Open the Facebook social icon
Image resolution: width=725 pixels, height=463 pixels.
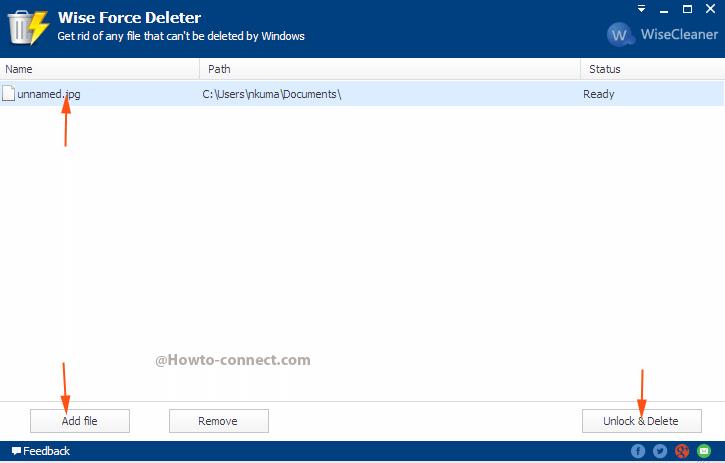tap(638, 451)
